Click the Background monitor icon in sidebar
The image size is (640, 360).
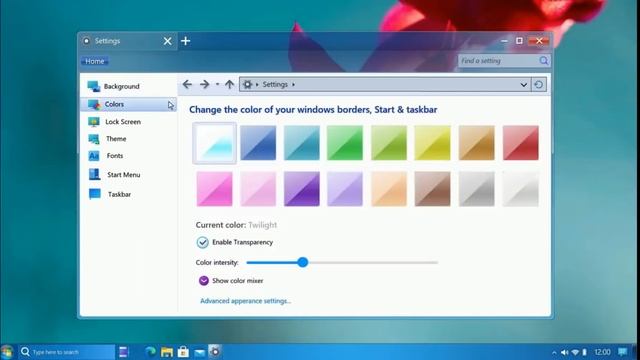tap(93, 86)
